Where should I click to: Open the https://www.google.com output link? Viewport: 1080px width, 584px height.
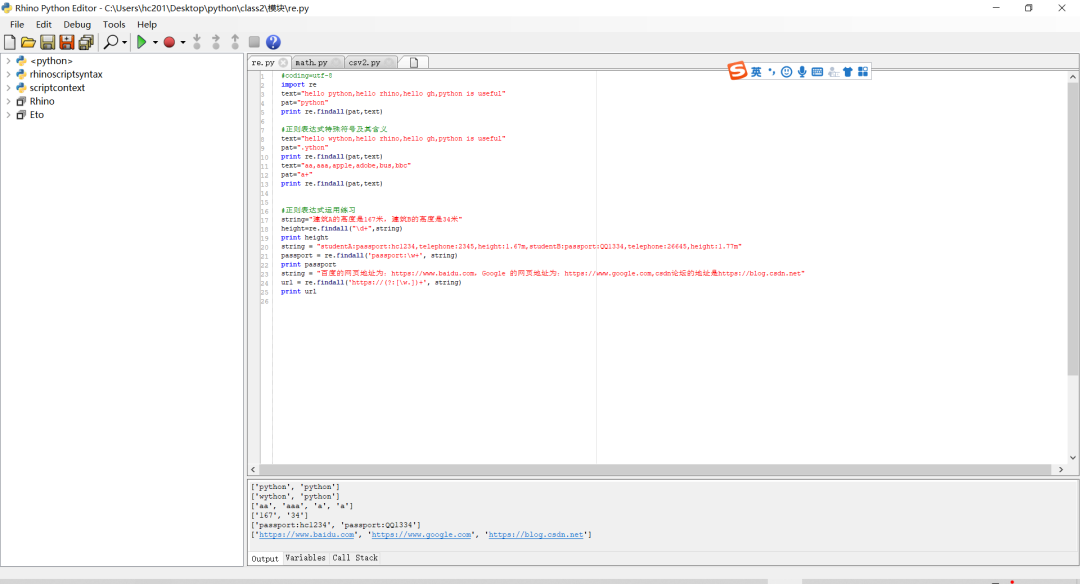[422, 534]
